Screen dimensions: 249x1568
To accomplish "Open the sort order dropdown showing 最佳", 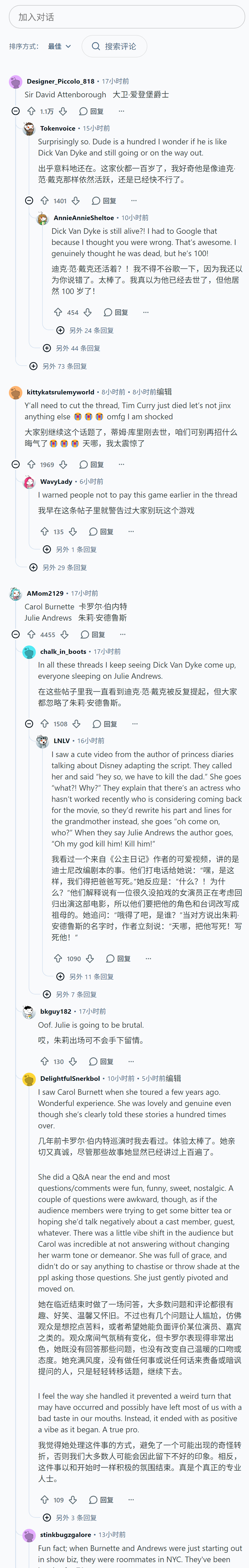I will coord(60,46).
